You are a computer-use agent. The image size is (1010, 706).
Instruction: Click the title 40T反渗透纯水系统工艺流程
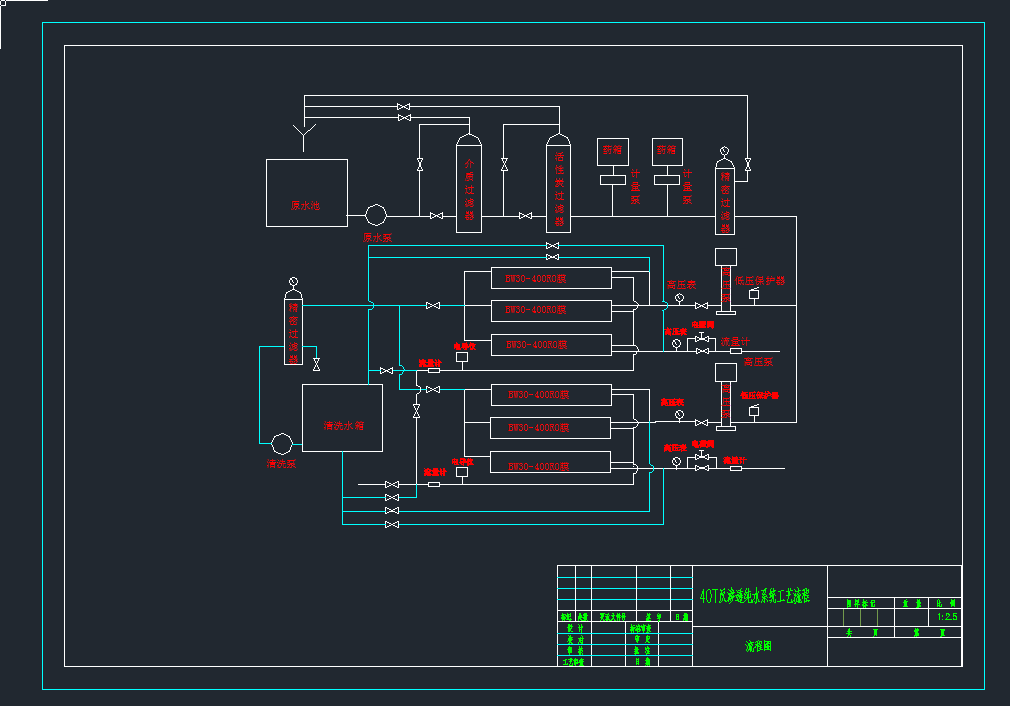coord(754,596)
